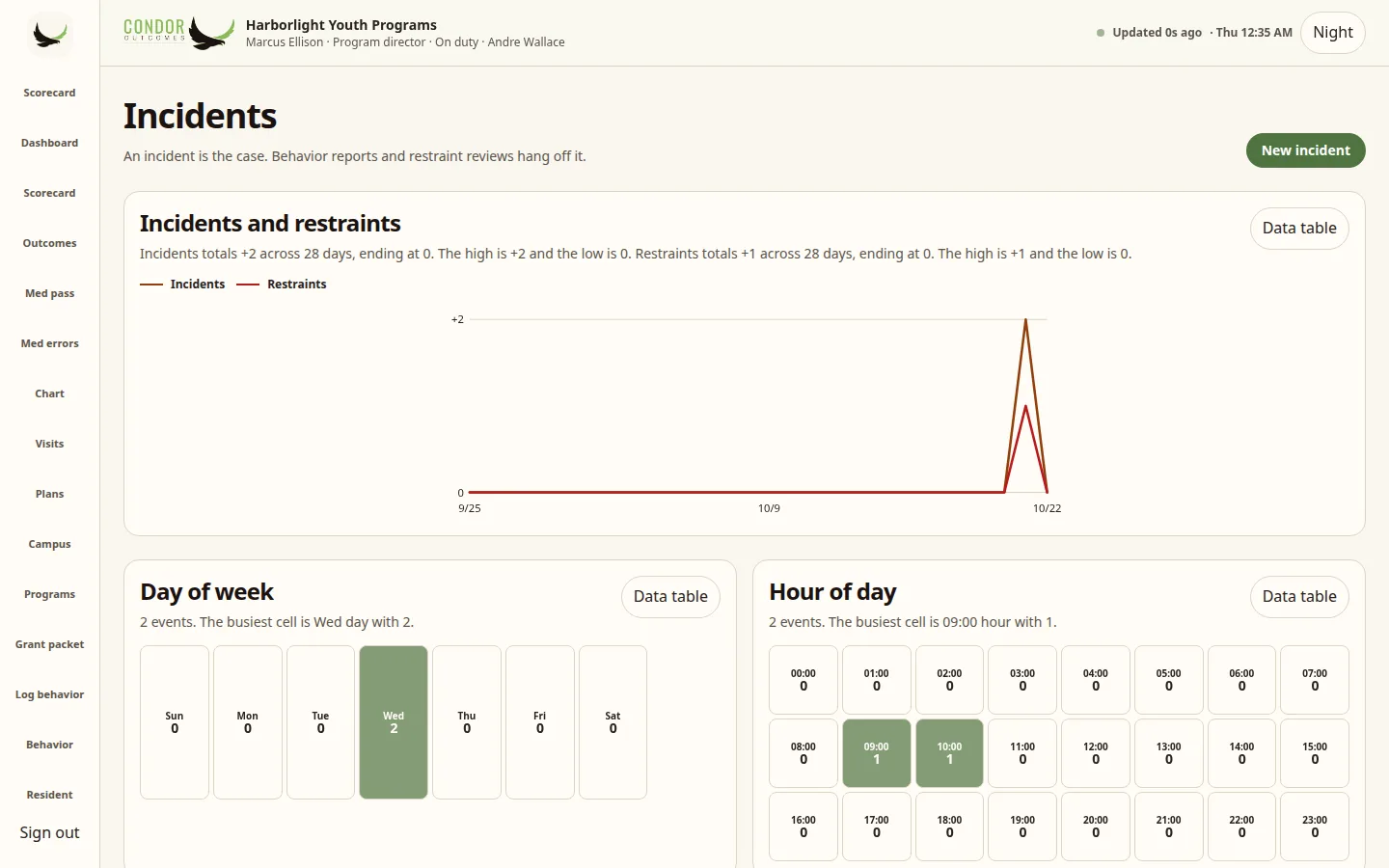This screenshot has width=1389, height=868.
Task: Open the Outcomes sidebar page
Action: (50, 243)
